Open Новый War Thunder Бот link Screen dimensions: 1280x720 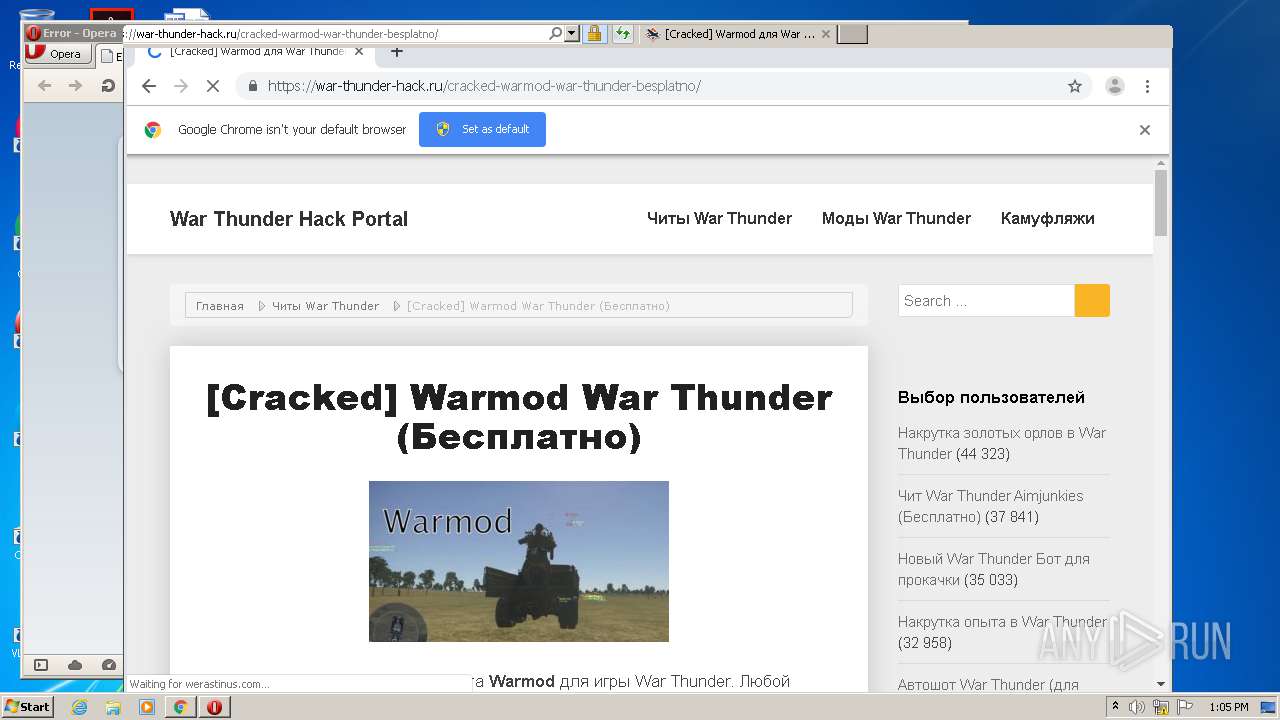tap(993, 569)
